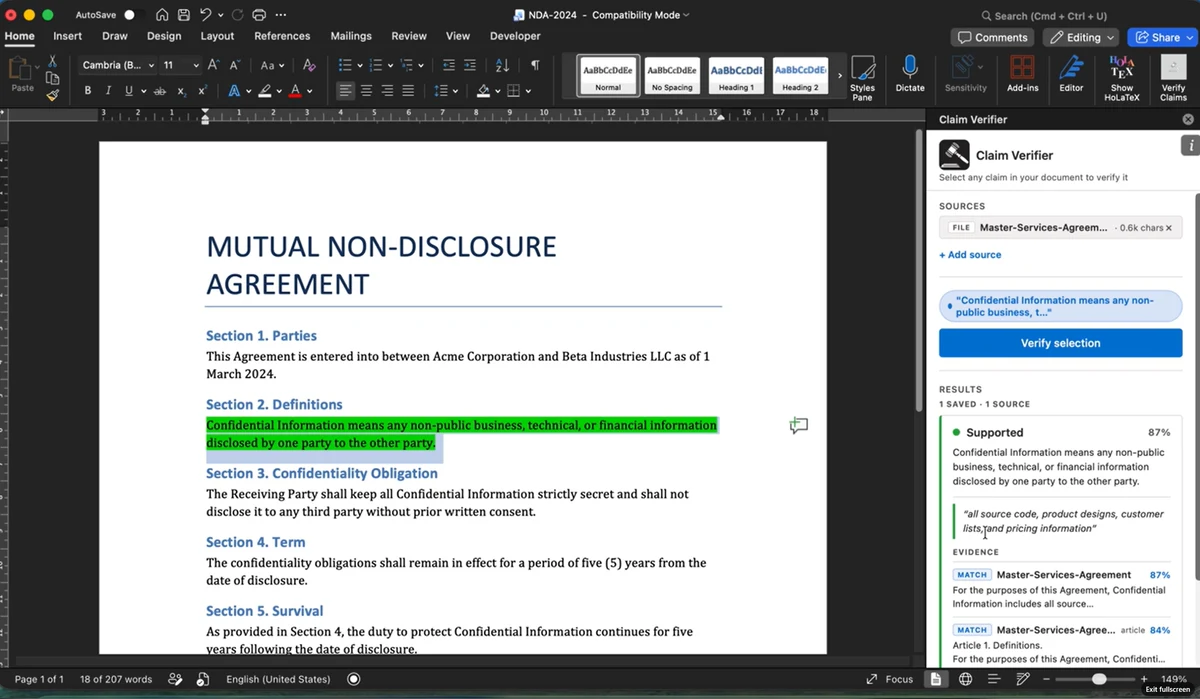Image resolution: width=1200 pixels, height=699 pixels.
Task: Switch to Web Layout view in status bar
Action: click(965, 679)
